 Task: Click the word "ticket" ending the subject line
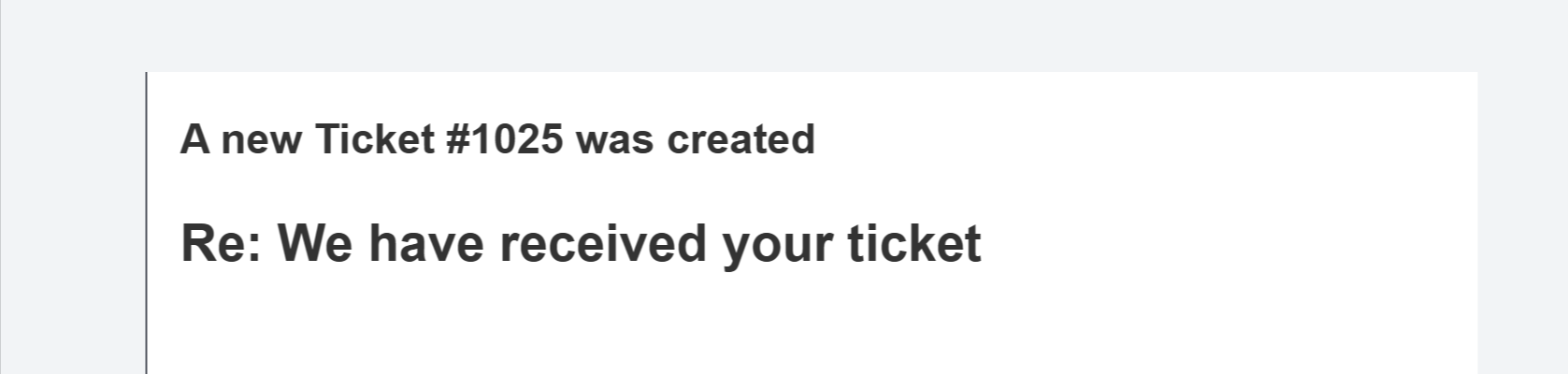(913, 243)
